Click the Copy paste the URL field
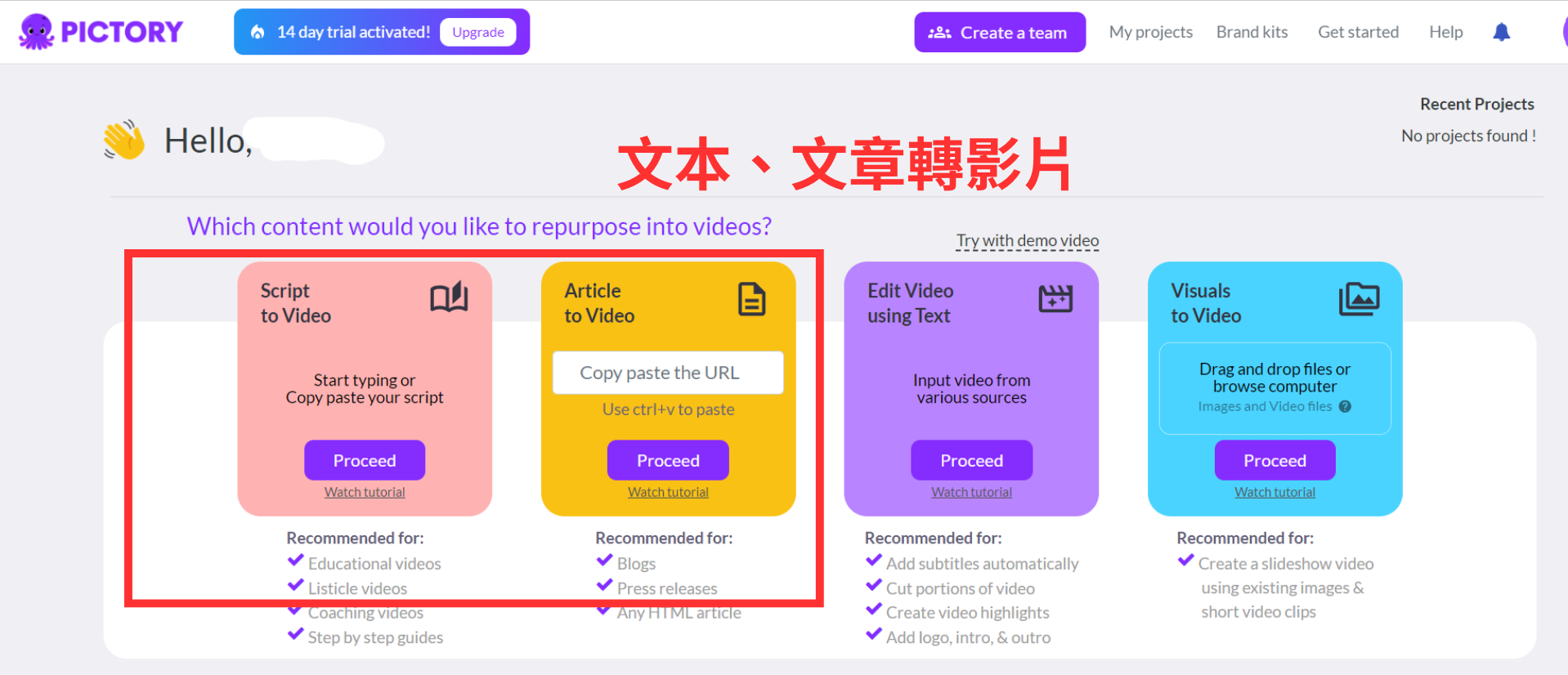The image size is (1568, 675). tap(667, 373)
